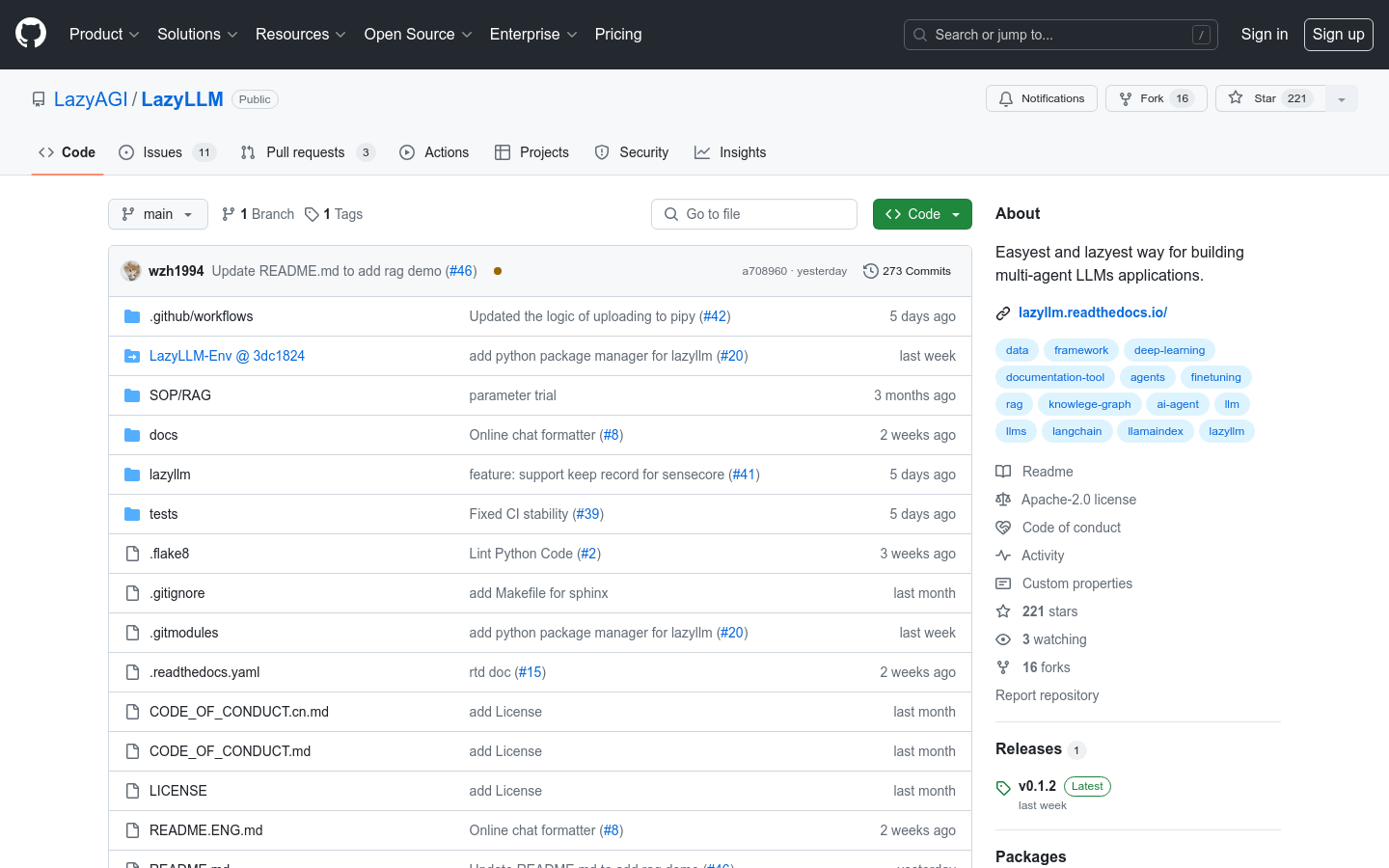The height and width of the screenshot is (868, 1389).
Task: Switch to the Pull requests tab
Action: (308, 152)
